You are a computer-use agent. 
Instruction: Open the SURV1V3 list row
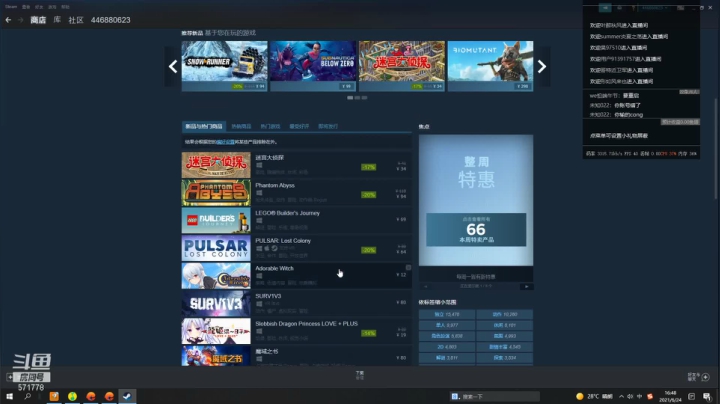pyautogui.click(x=296, y=303)
